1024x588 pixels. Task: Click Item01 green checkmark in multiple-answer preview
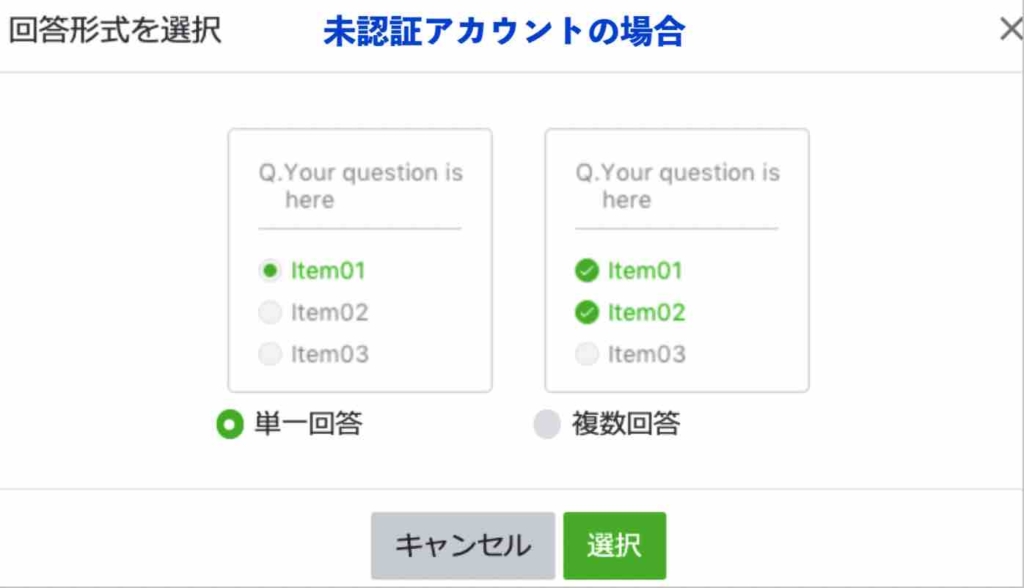click(587, 270)
